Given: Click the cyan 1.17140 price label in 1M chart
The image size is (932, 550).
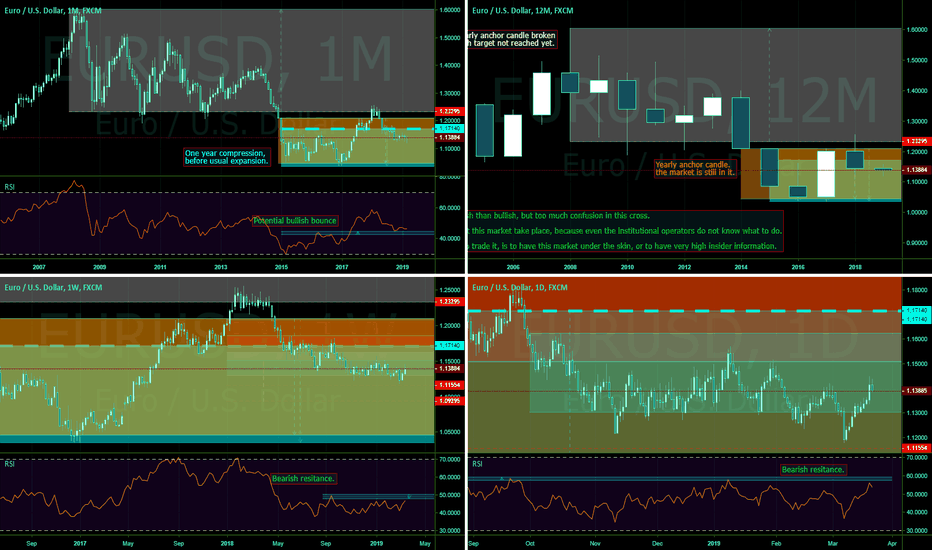Looking at the screenshot, I should point(449,128).
